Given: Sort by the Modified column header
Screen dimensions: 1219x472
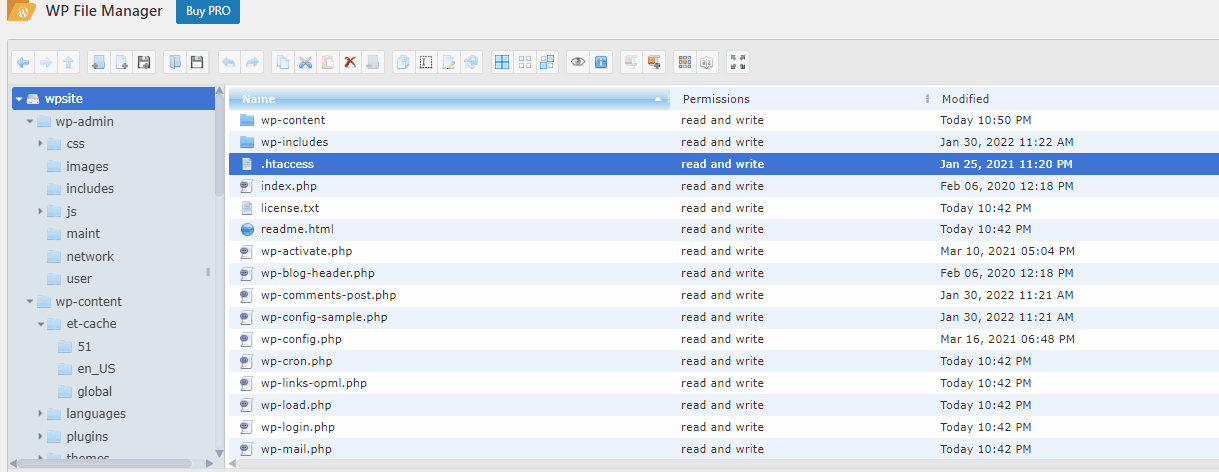Looking at the screenshot, I should (1076, 99).
